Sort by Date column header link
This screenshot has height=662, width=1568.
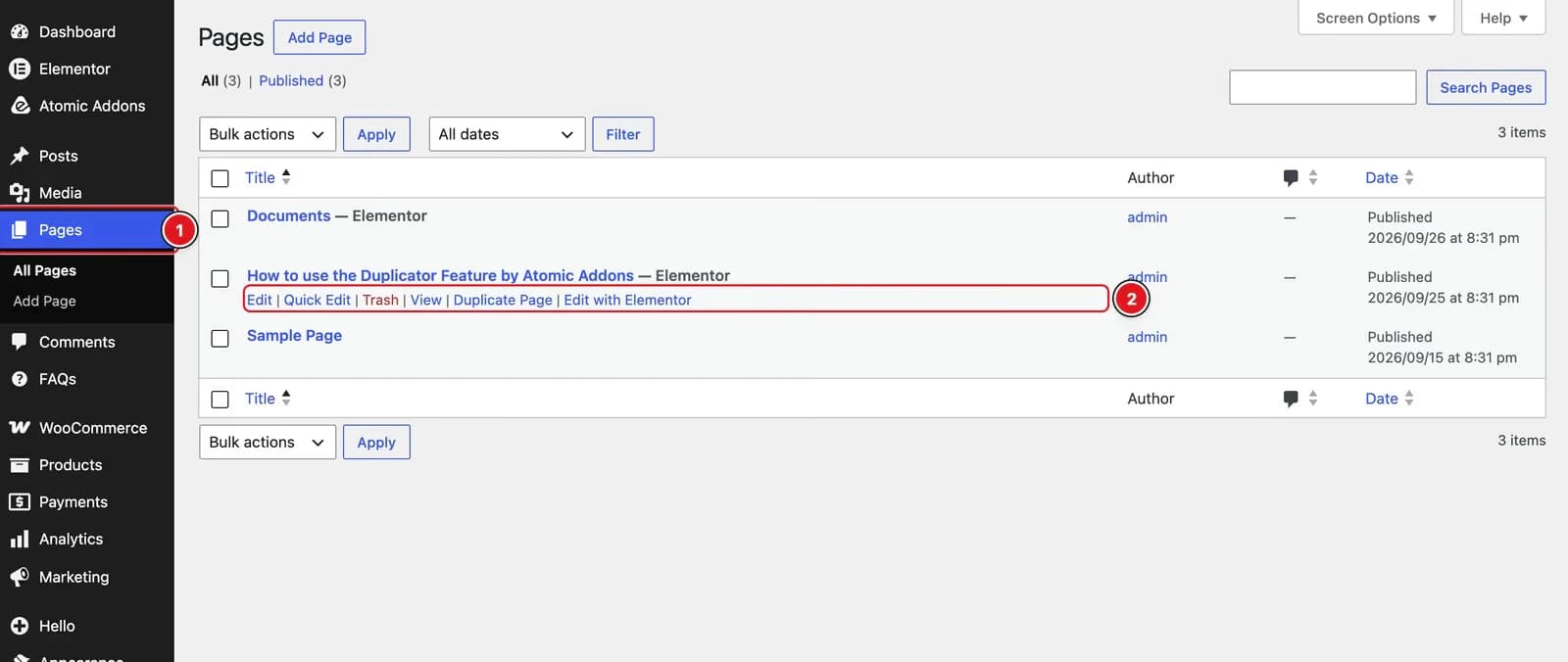[x=1382, y=177]
